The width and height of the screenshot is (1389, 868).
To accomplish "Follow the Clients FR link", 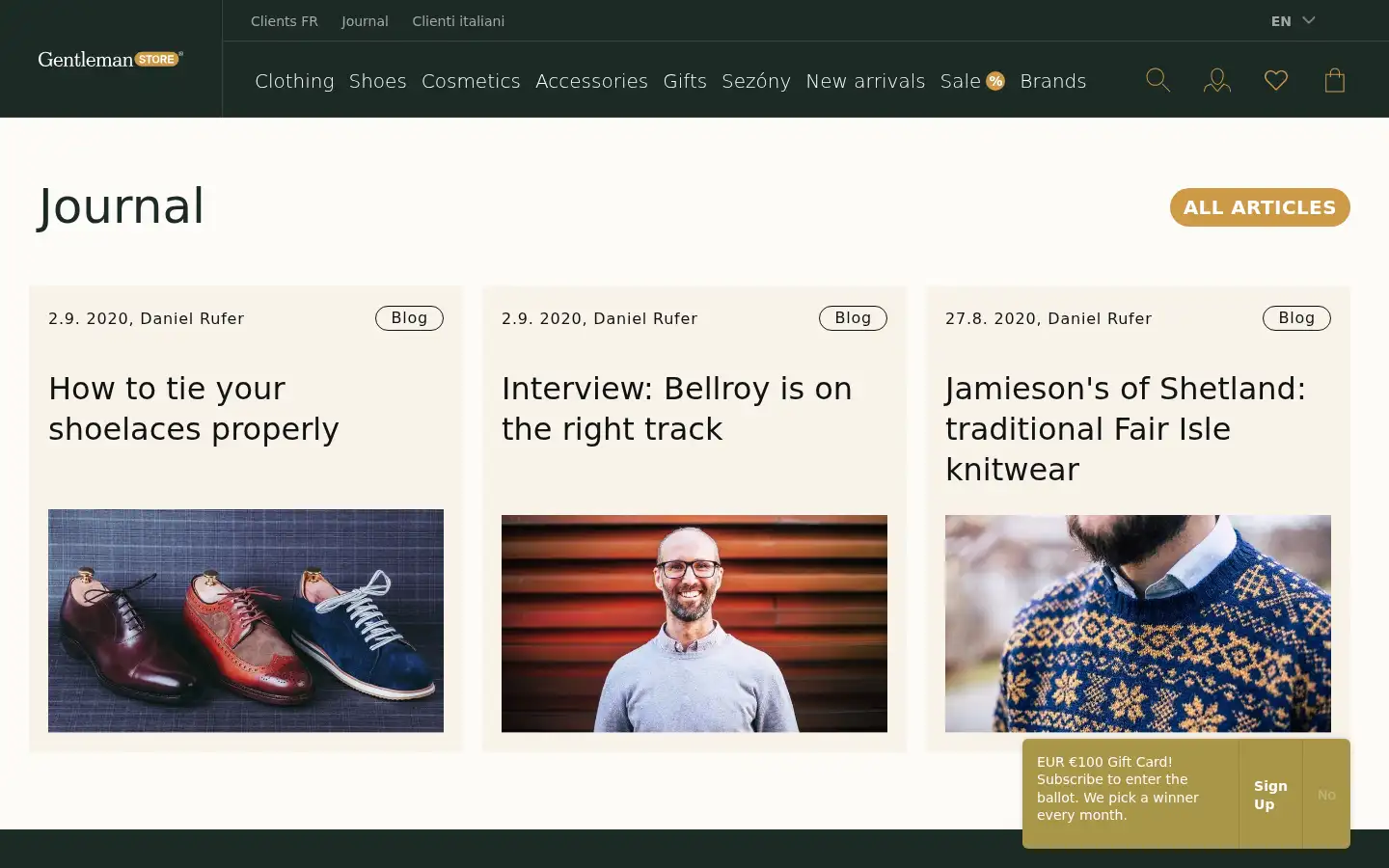I will [x=284, y=21].
